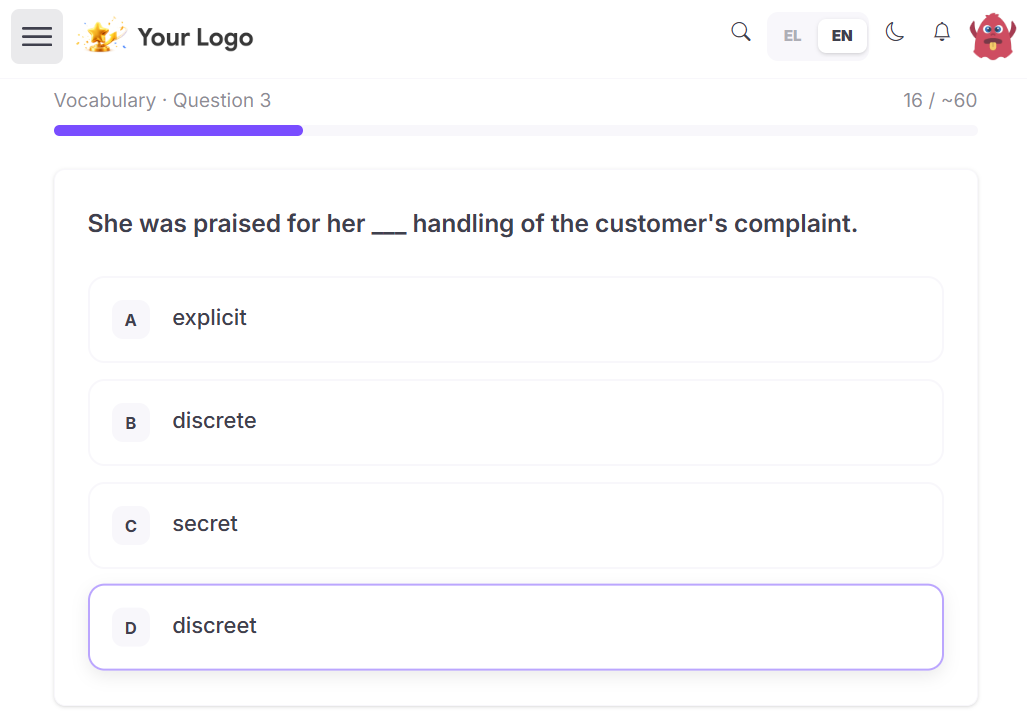This screenshot has width=1027, height=728.
Task: Toggle dark mode moon icon
Action: coord(895,32)
